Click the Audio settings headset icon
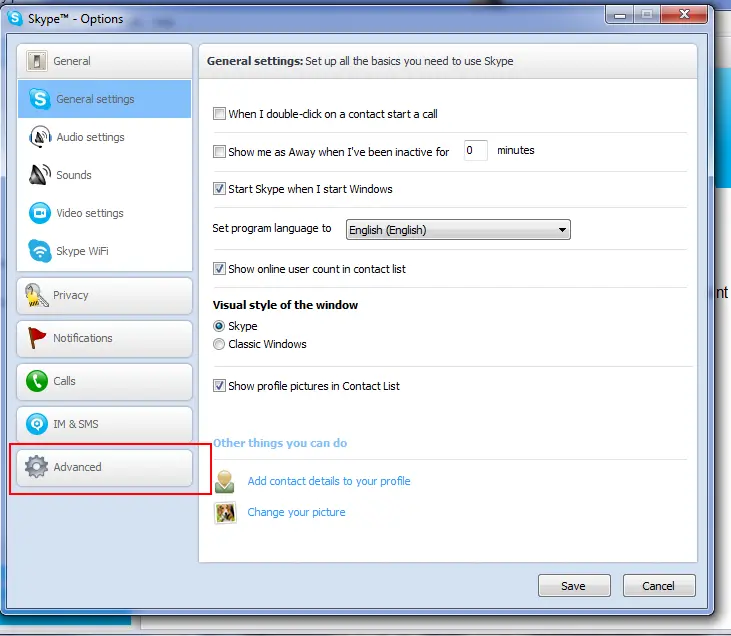This screenshot has width=731, height=636. pyautogui.click(x=40, y=137)
